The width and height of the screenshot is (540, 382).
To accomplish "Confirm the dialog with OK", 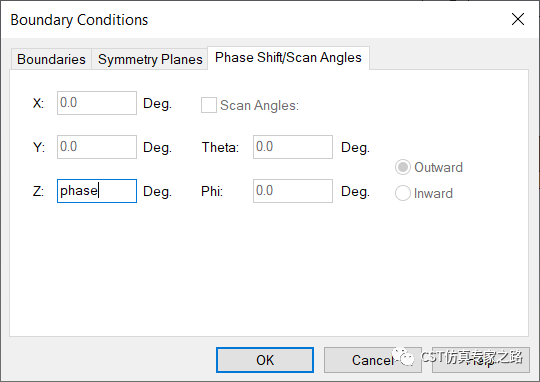I will click(265, 360).
